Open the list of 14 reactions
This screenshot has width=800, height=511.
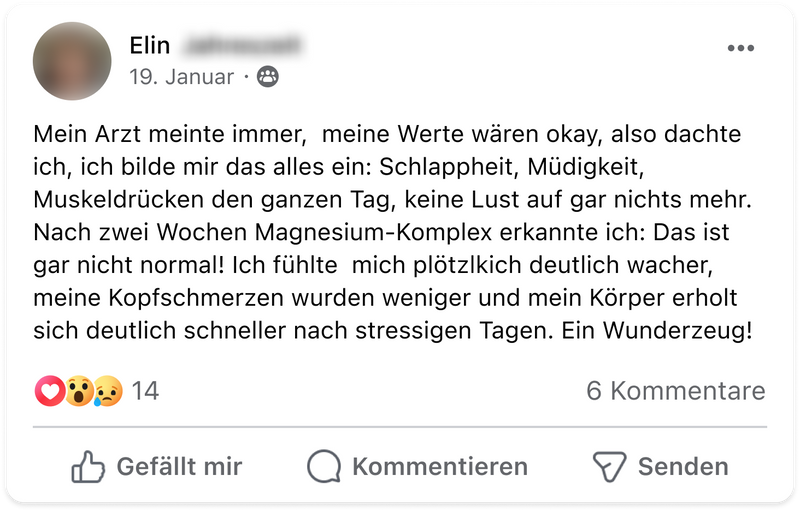click(145, 390)
